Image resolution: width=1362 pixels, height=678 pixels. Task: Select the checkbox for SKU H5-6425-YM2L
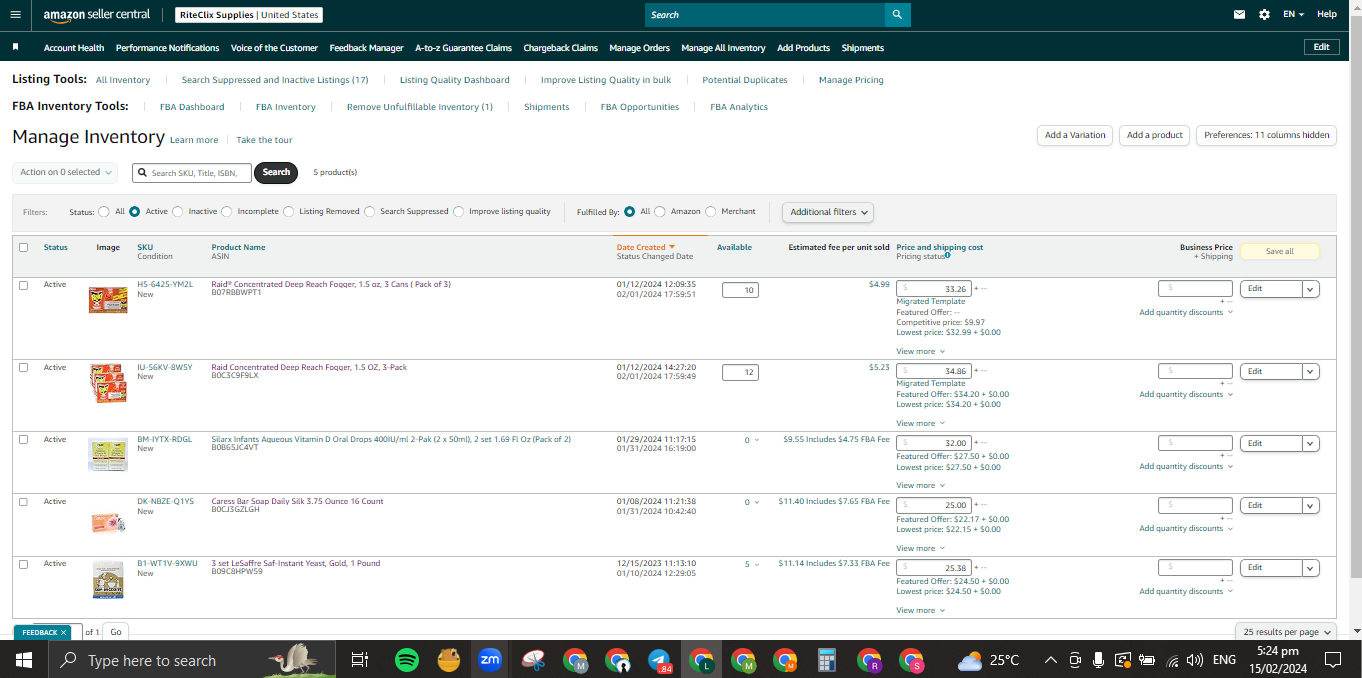[23, 285]
